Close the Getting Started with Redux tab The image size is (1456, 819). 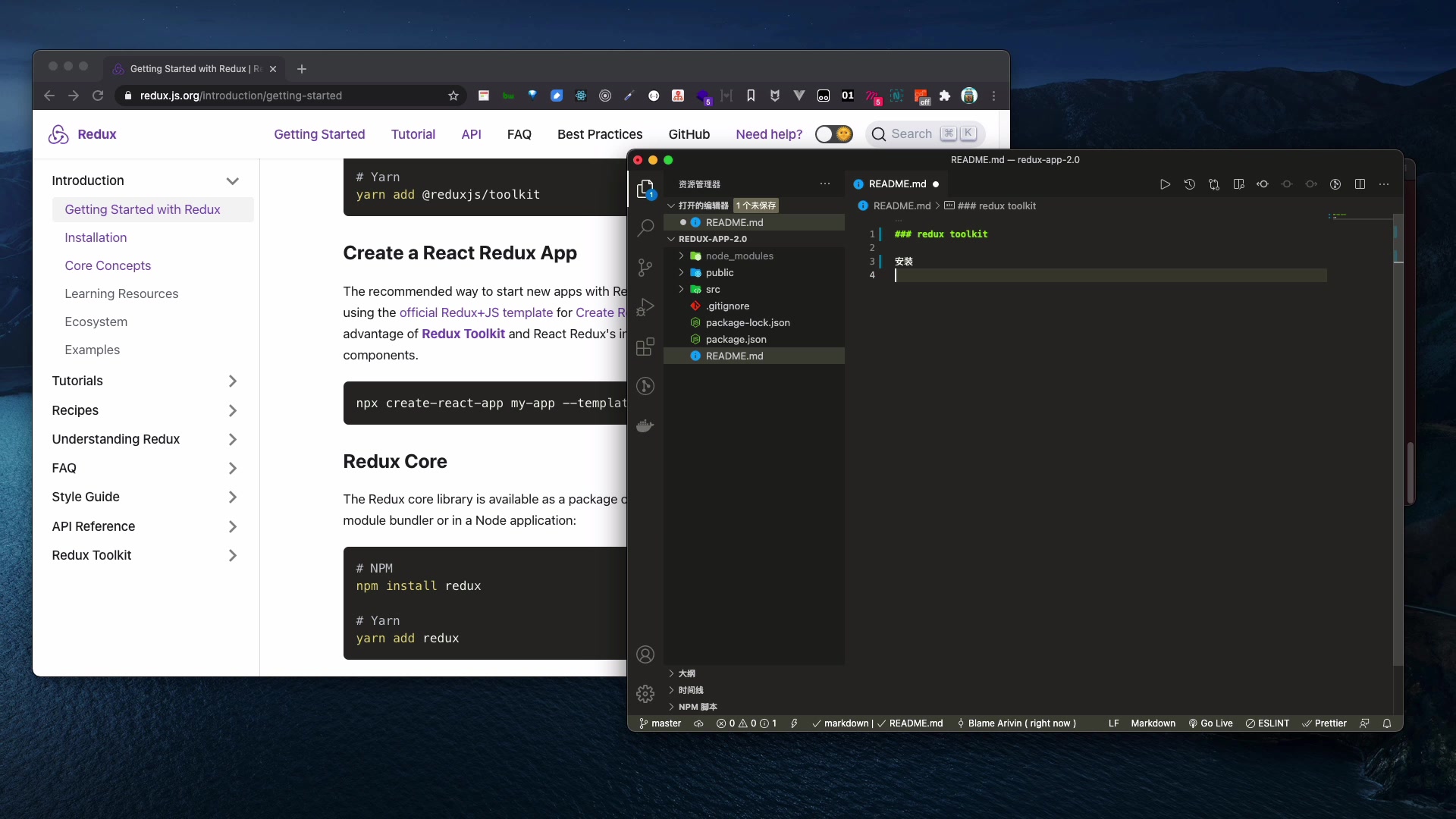pyautogui.click(x=273, y=69)
